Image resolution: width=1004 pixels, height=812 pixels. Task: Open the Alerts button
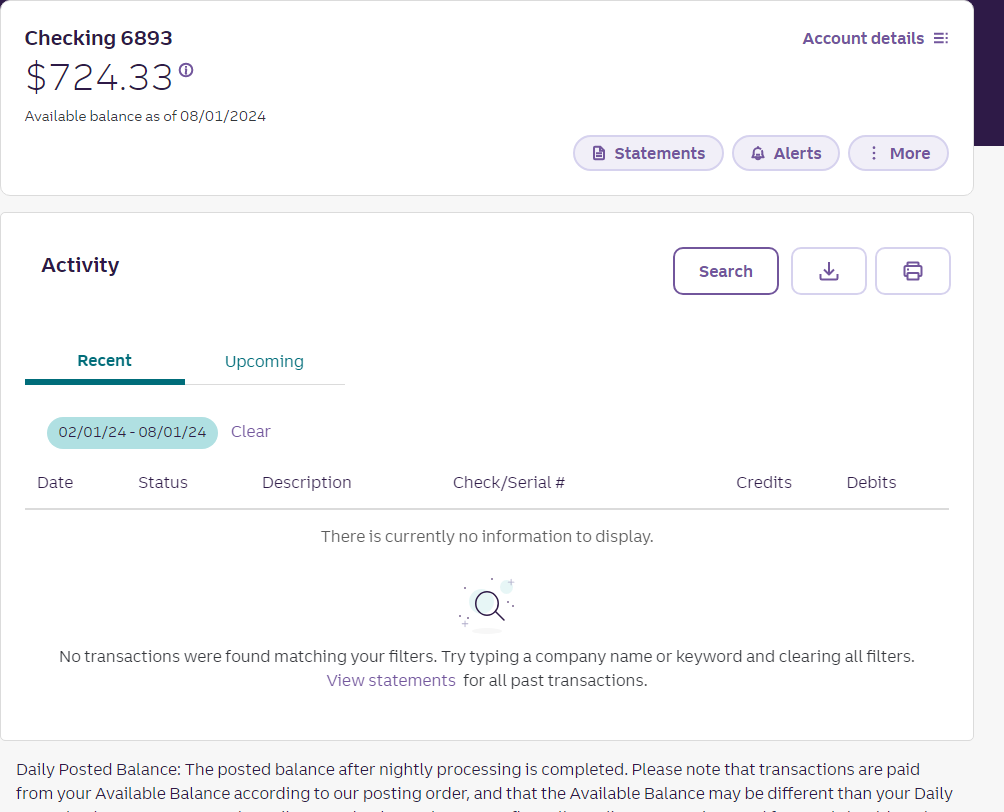[x=786, y=154]
